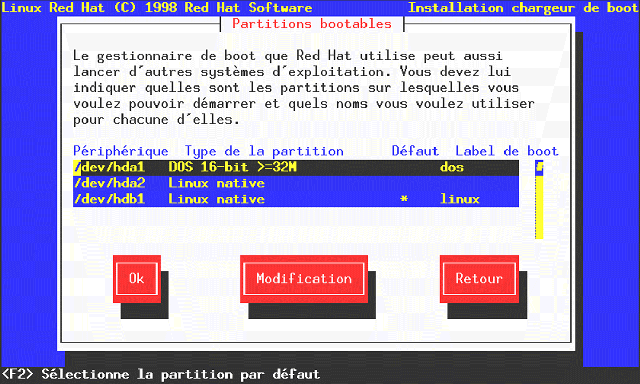Image resolution: width=640 pixels, height=384 pixels.
Task: Click the Défaut column header
Action: coord(415,151)
